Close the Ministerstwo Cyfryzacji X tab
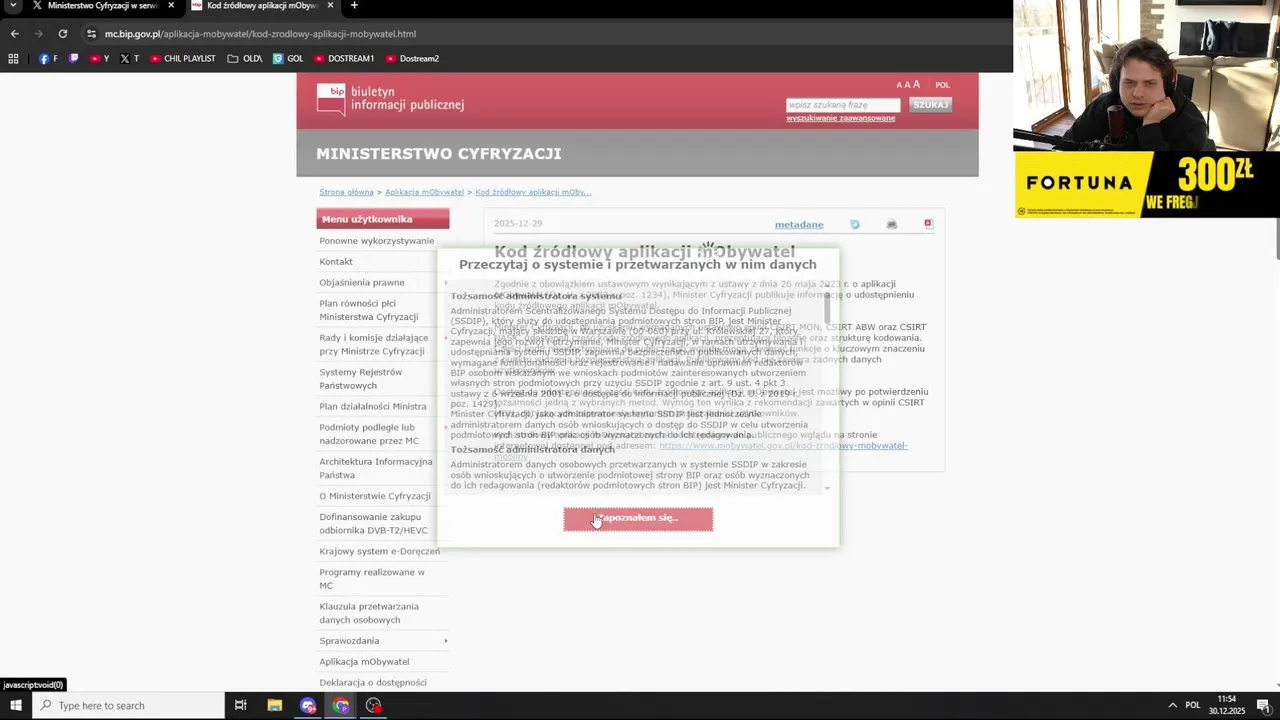This screenshot has width=1280, height=720. click(171, 6)
